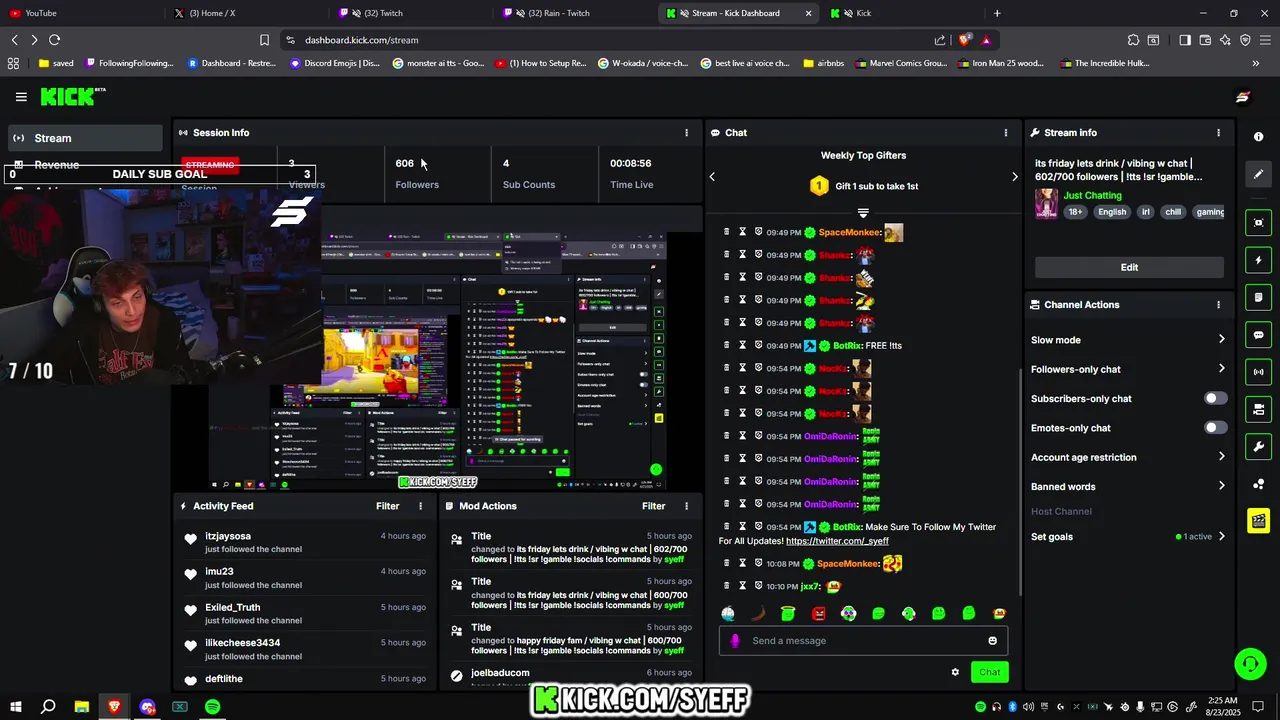Open Mod Actions three-dot menu
This screenshot has height=720, width=1280.
tap(686, 506)
